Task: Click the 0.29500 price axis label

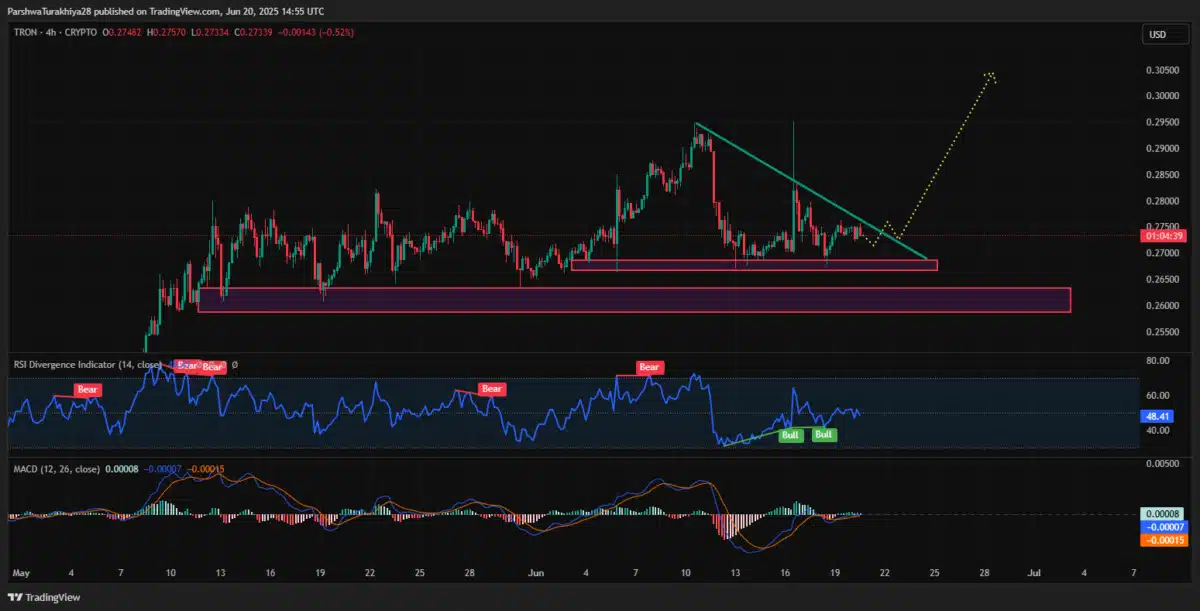Action: [x=1161, y=122]
